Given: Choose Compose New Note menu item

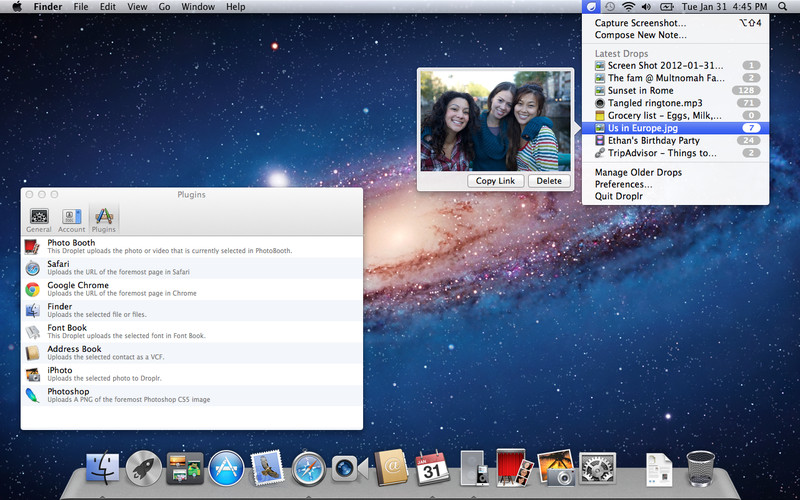Looking at the screenshot, I should tap(642, 35).
